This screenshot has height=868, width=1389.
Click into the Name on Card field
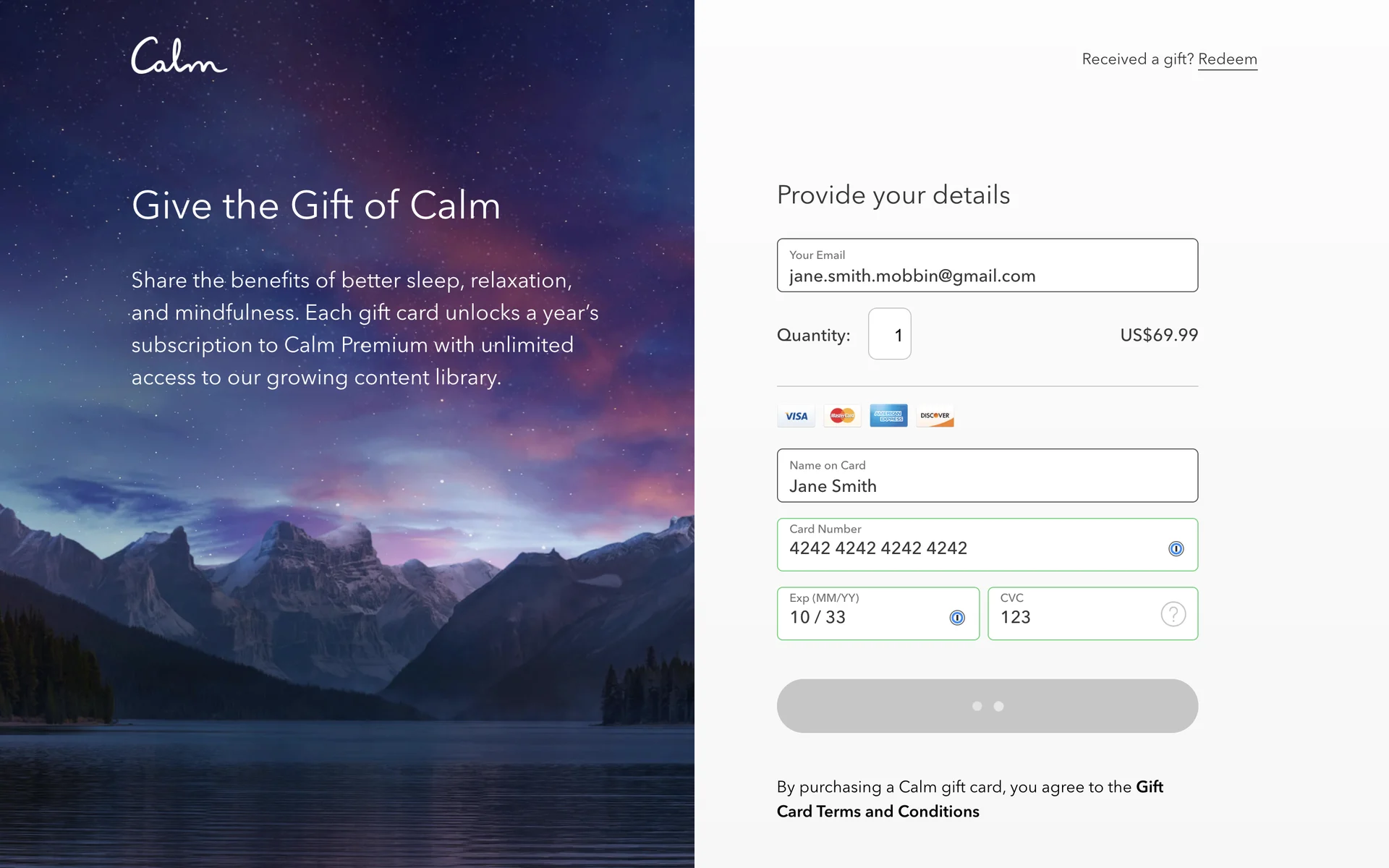pos(987,485)
